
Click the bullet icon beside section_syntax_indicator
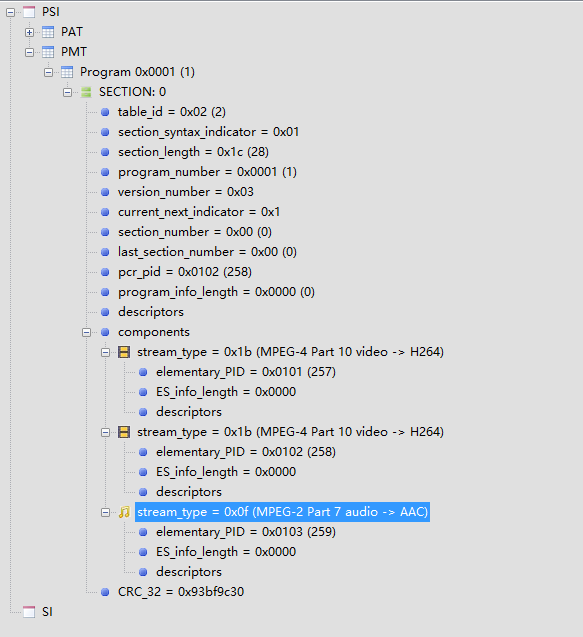105,132
